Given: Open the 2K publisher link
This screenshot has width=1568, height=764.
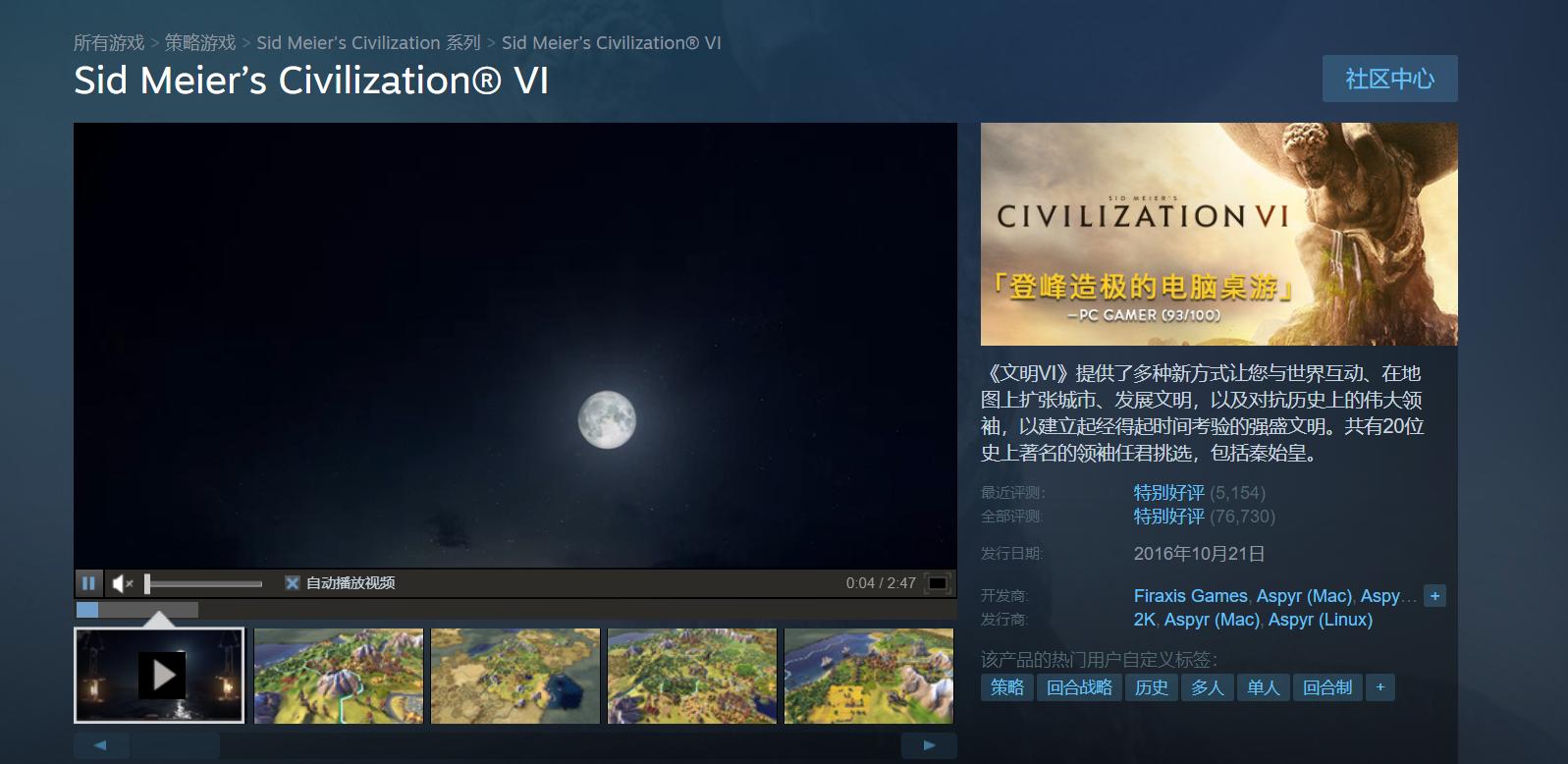Looking at the screenshot, I should pos(1144,620).
